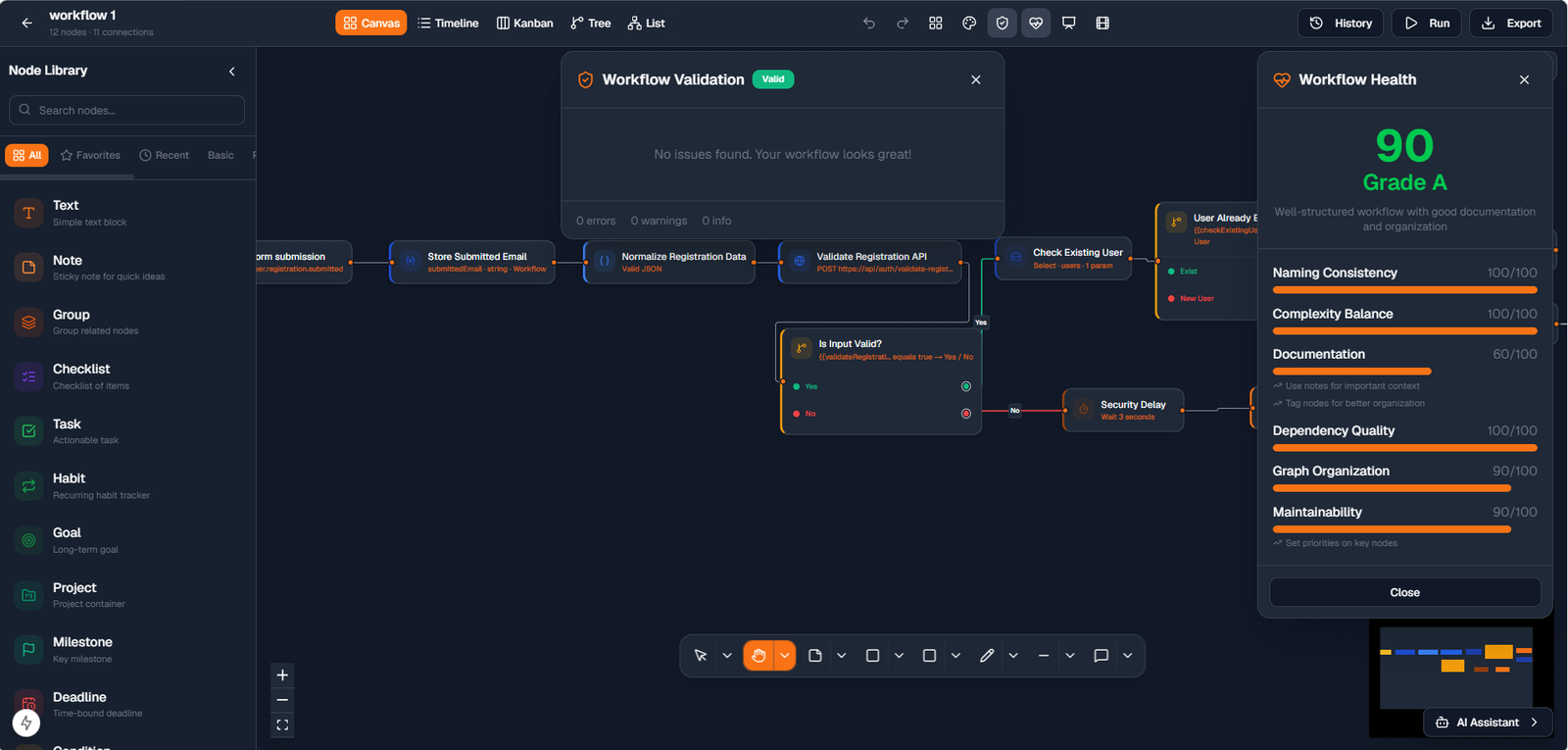Filter nodes by Basic category
This screenshot has width=1568, height=750.
coord(220,155)
